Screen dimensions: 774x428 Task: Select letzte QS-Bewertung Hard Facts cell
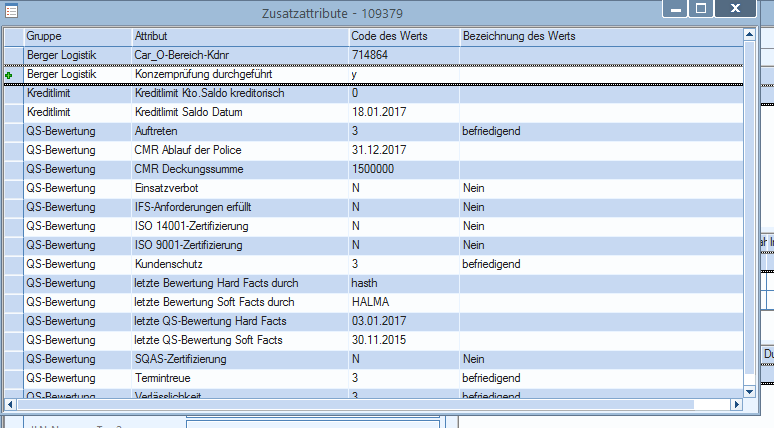(x=240, y=321)
